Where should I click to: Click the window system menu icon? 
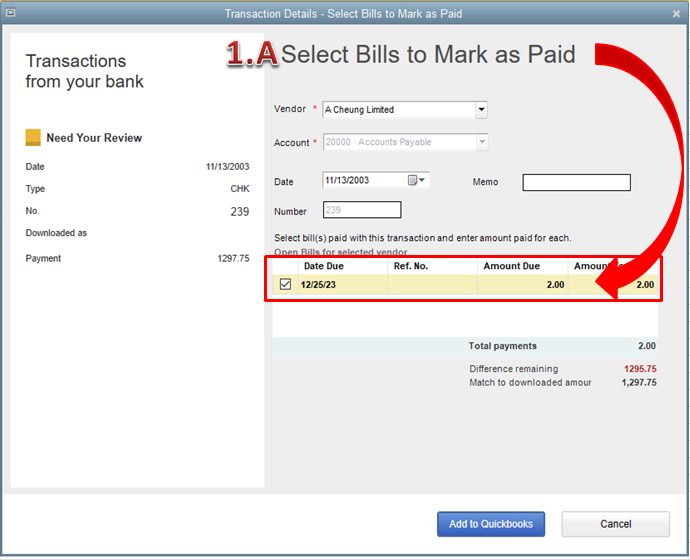11,13
